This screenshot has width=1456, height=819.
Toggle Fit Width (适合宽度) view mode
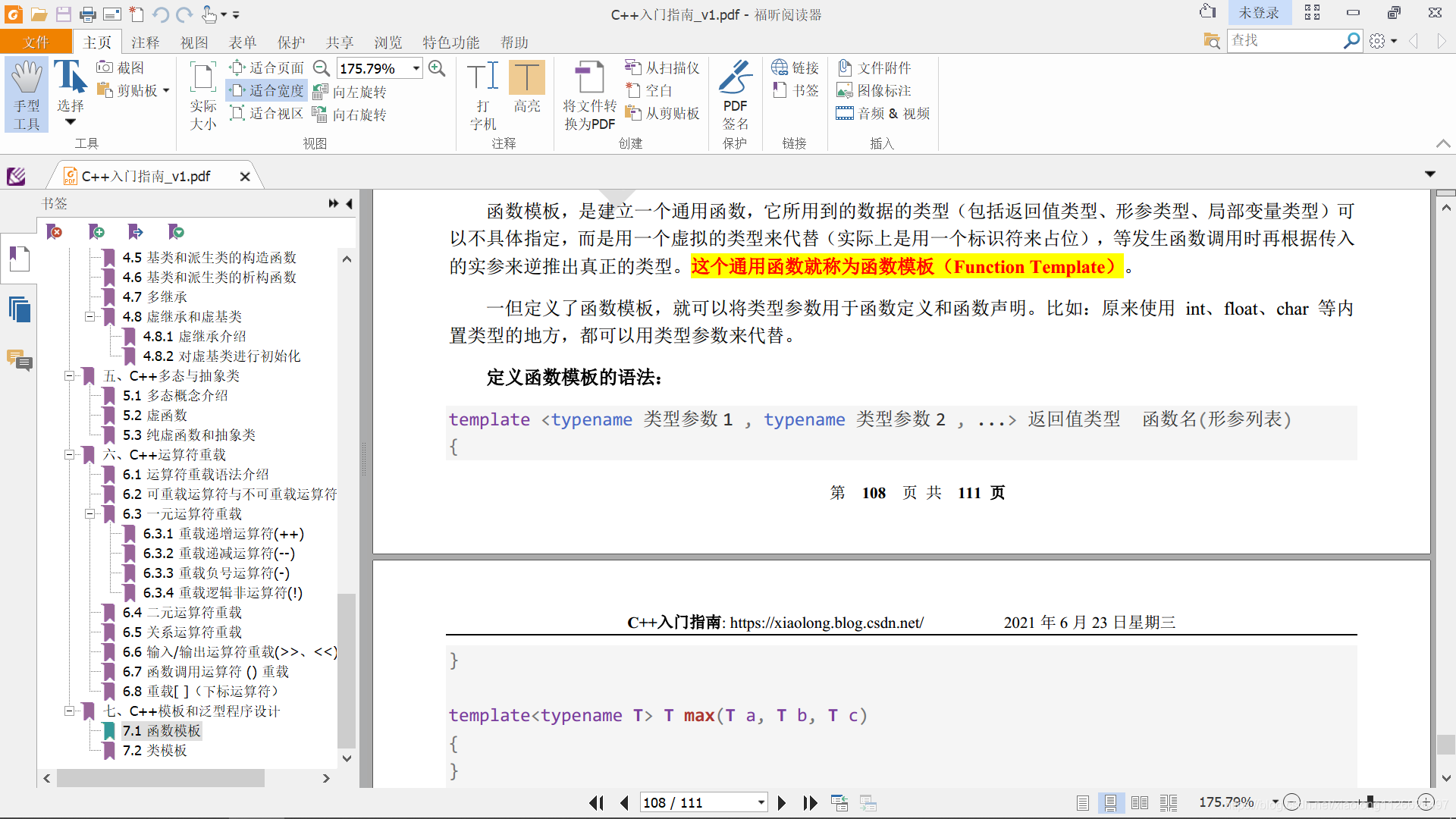pyautogui.click(x=267, y=90)
